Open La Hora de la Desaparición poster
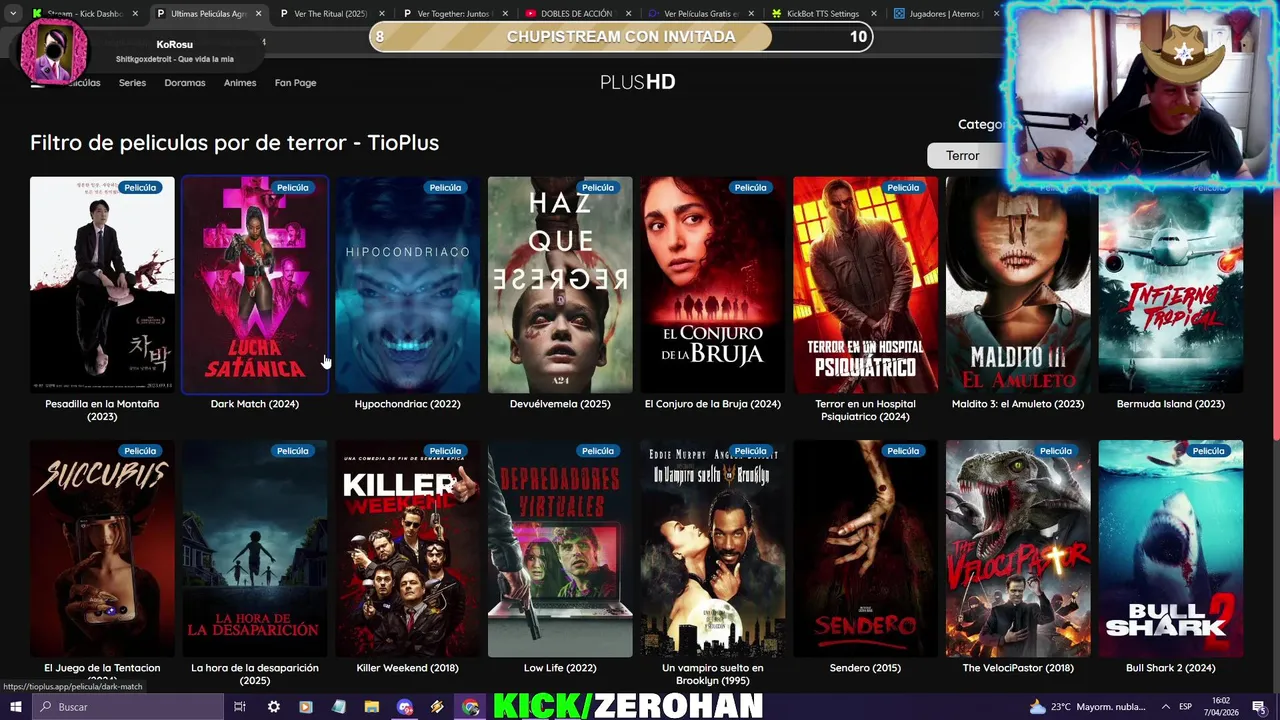 (x=255, y=549)
